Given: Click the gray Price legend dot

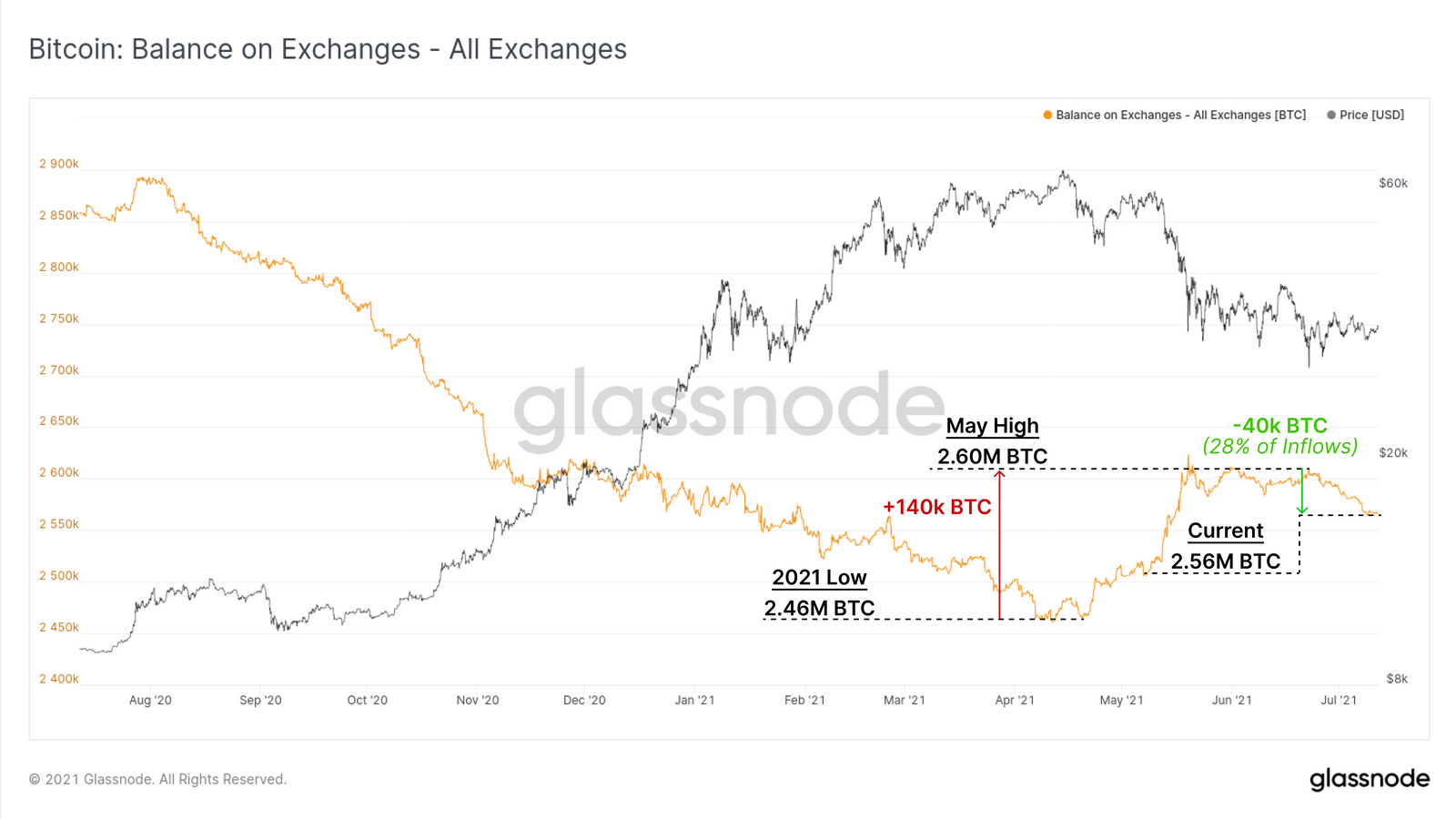Looking at the screenshot, I should click(1331, 115).
